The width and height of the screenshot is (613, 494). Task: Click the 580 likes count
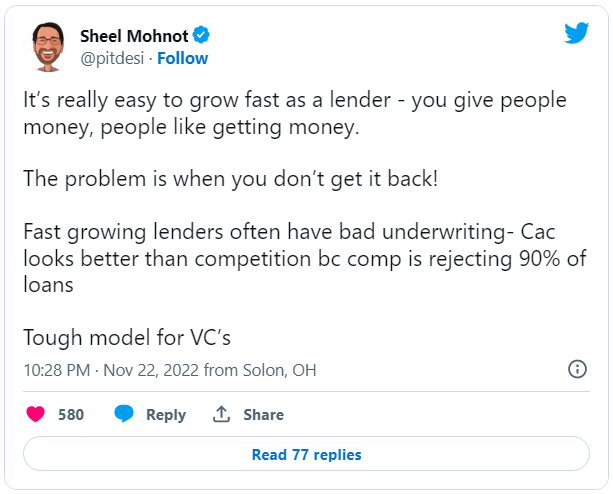pos(71,415)
